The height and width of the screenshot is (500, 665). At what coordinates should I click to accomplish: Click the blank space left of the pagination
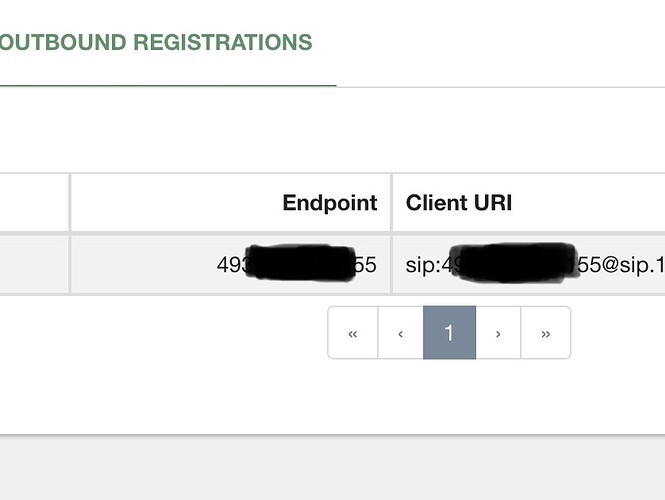click(x=160, y=333)
